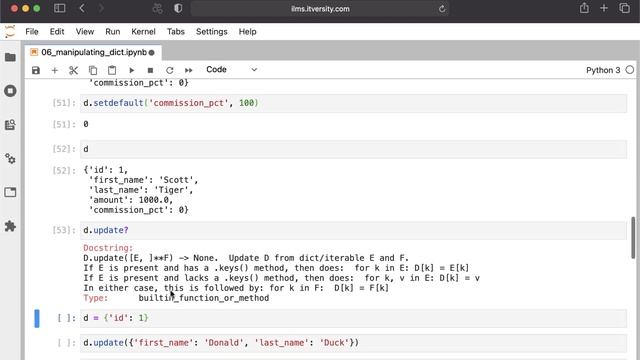Interrupt the kernel with the stop icon

[150, 70]
